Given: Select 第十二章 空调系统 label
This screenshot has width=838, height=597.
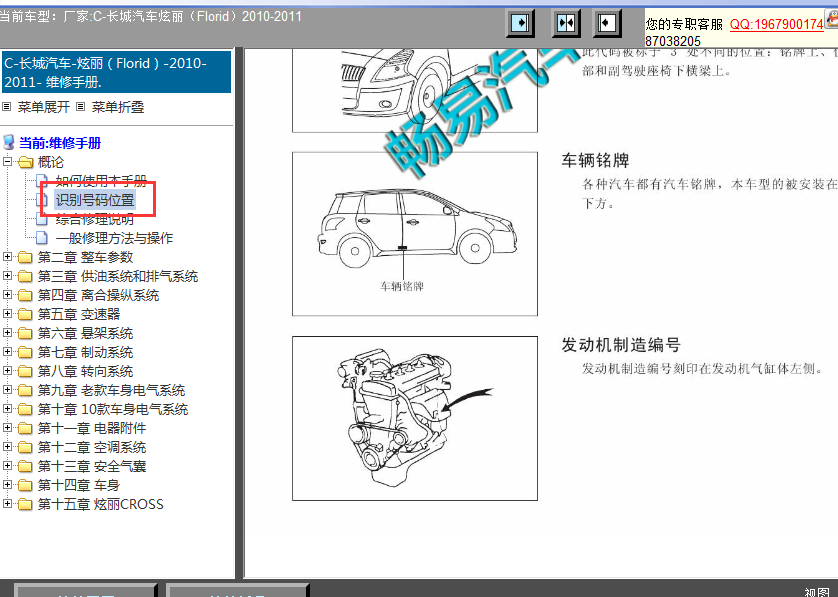Looking at the screenshot, I should pos(92,447).
